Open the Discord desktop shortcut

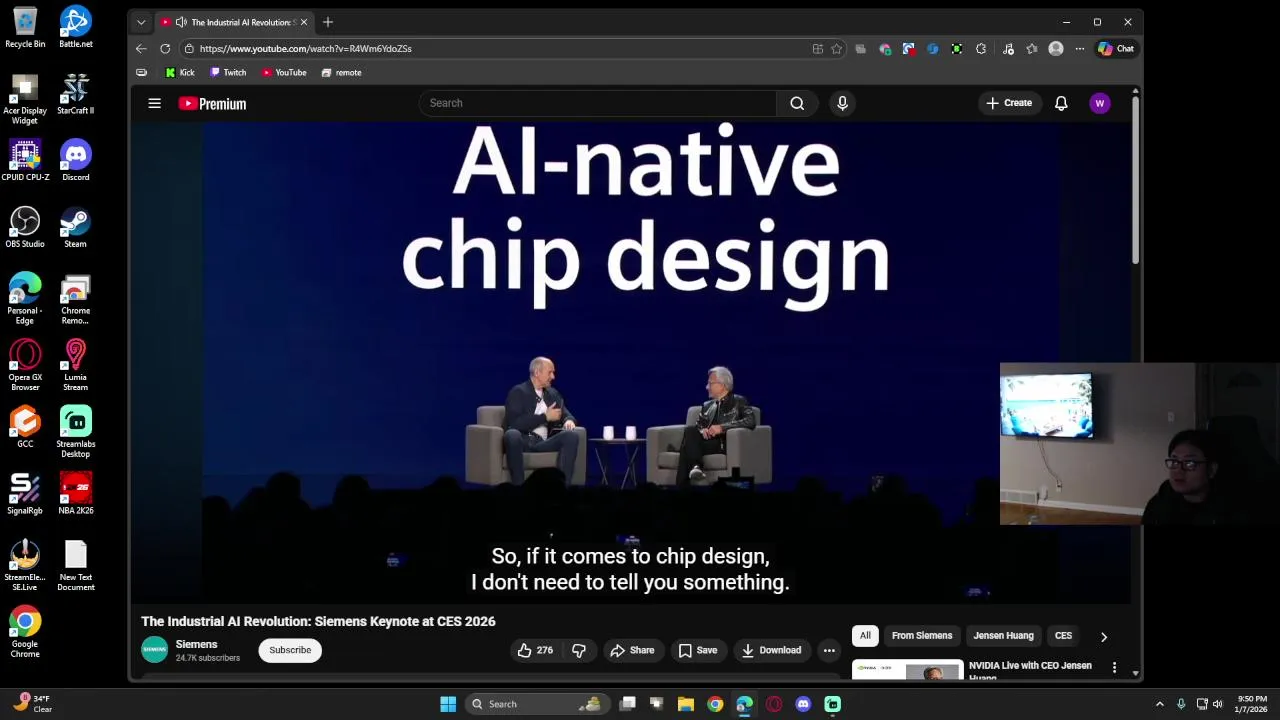(75, 161)
